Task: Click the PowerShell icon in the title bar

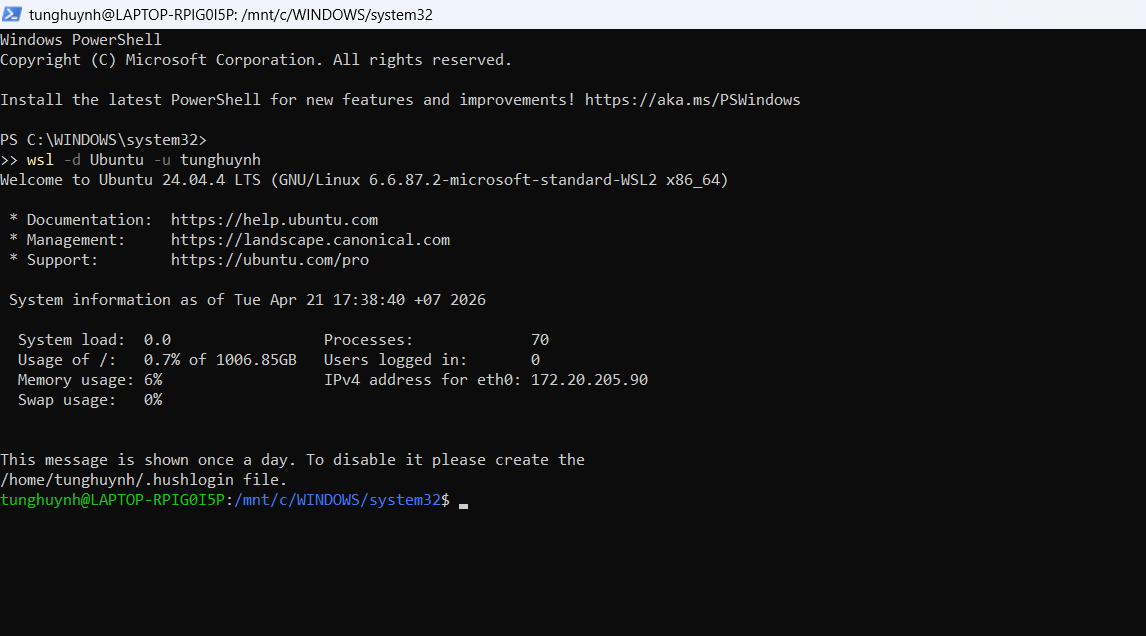Action: click(12, 15)
